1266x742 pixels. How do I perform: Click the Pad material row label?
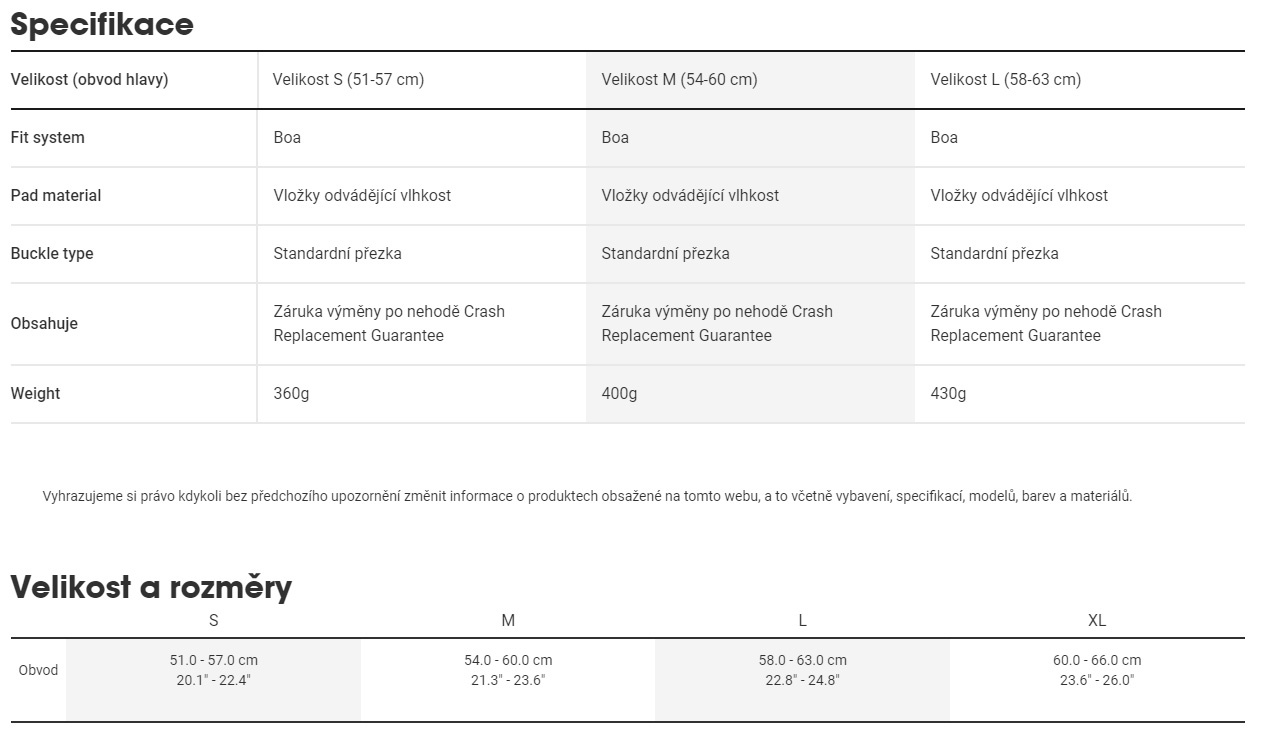point(56,196)
